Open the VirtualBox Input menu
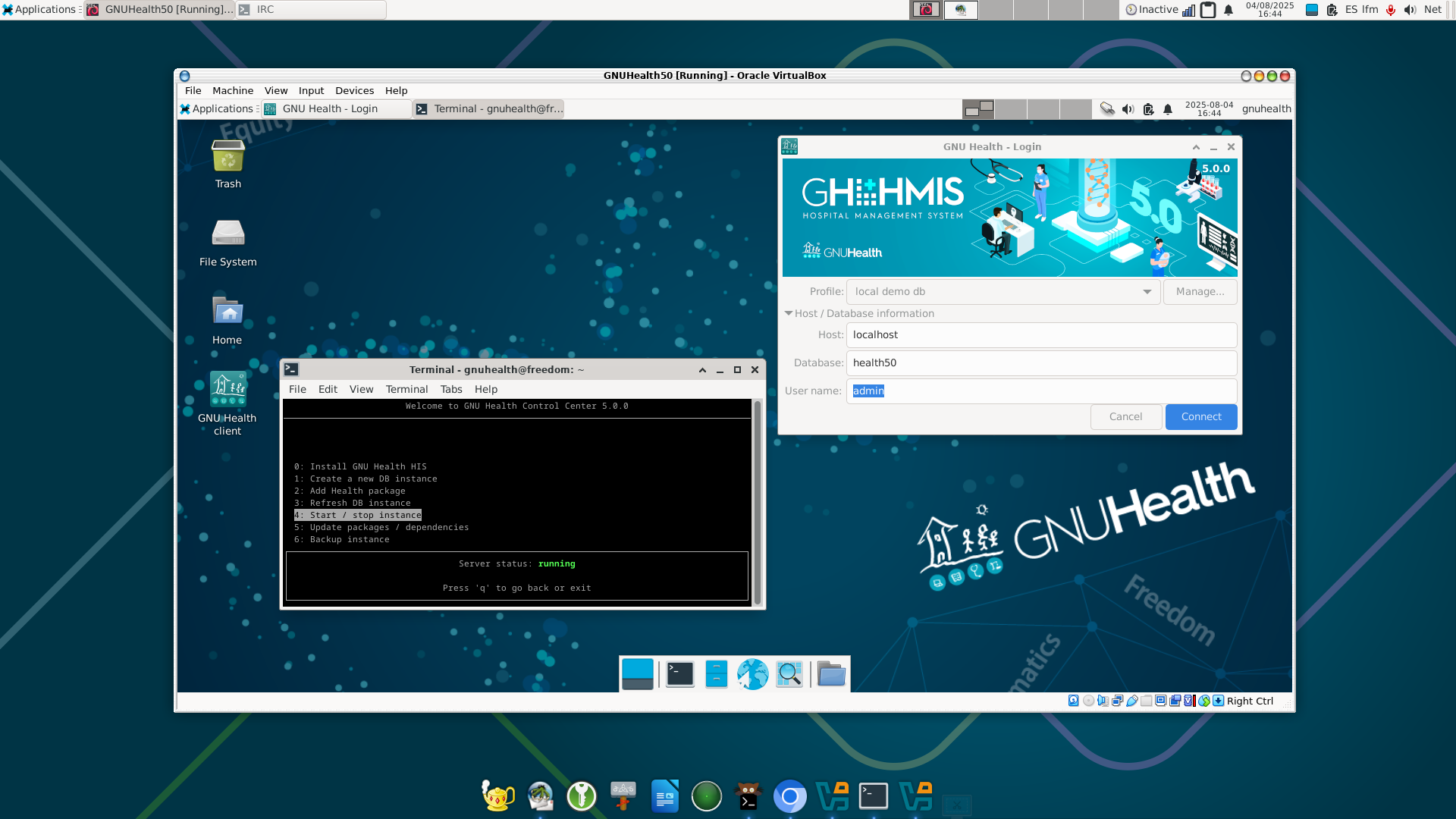 (x=311, y=90)
